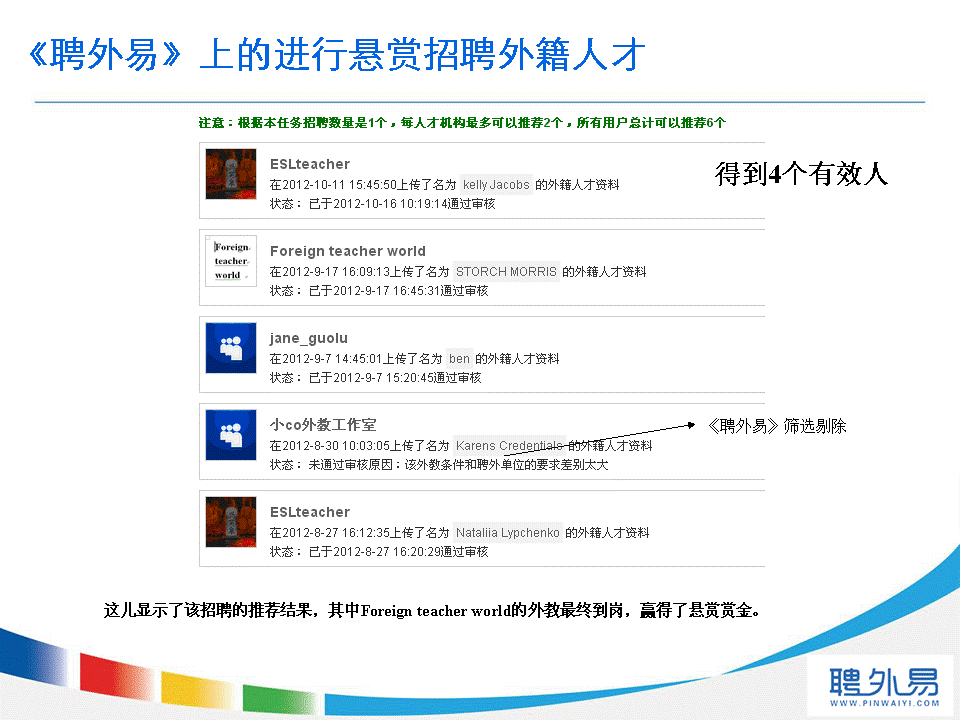Click the ESLteacher avatar beside kelly Jacobs entry
The width and height of the screenshot is (960, 720).
click(x=231, y=174)
